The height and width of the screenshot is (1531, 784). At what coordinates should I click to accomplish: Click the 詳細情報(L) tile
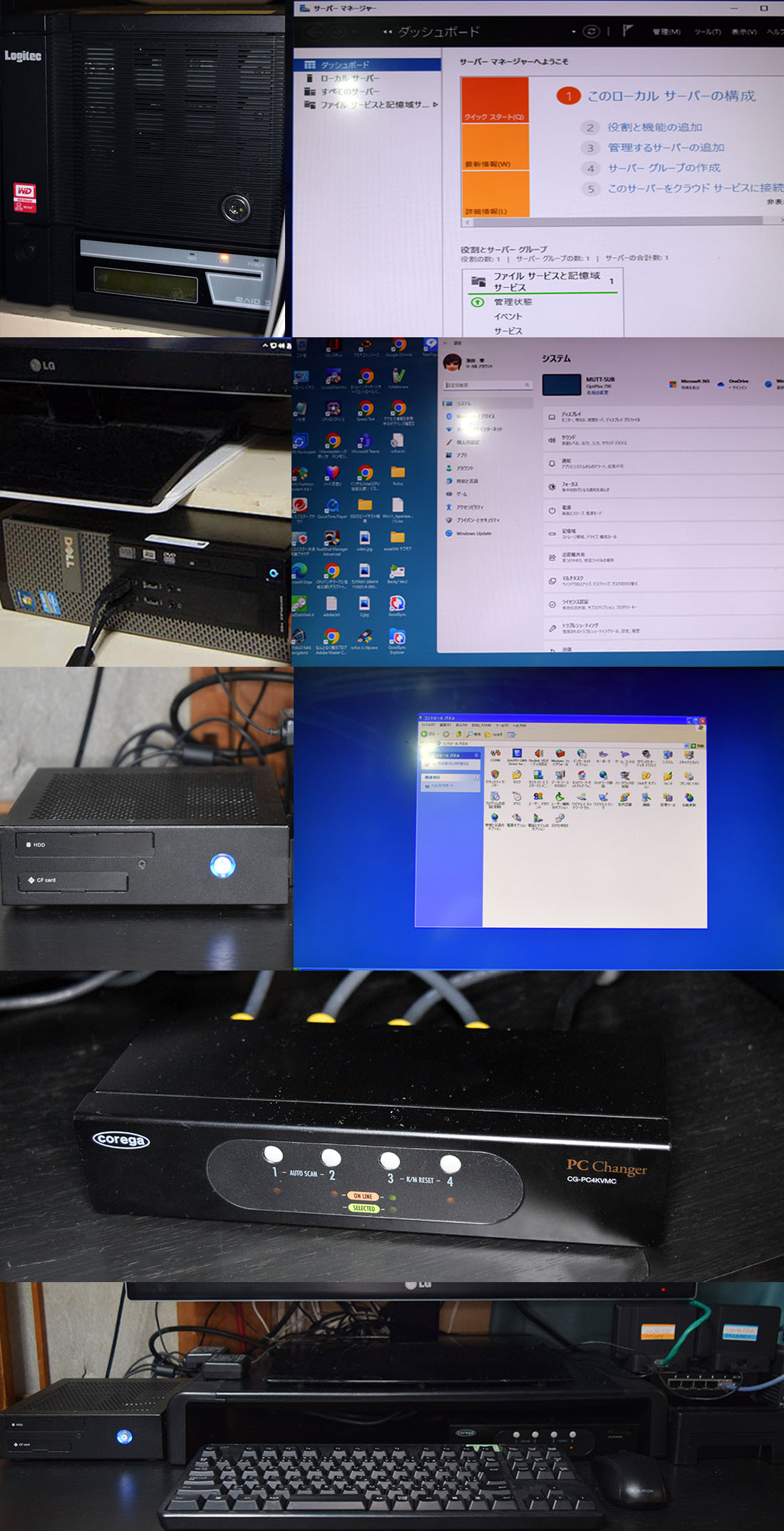click(x=495, y=194)
